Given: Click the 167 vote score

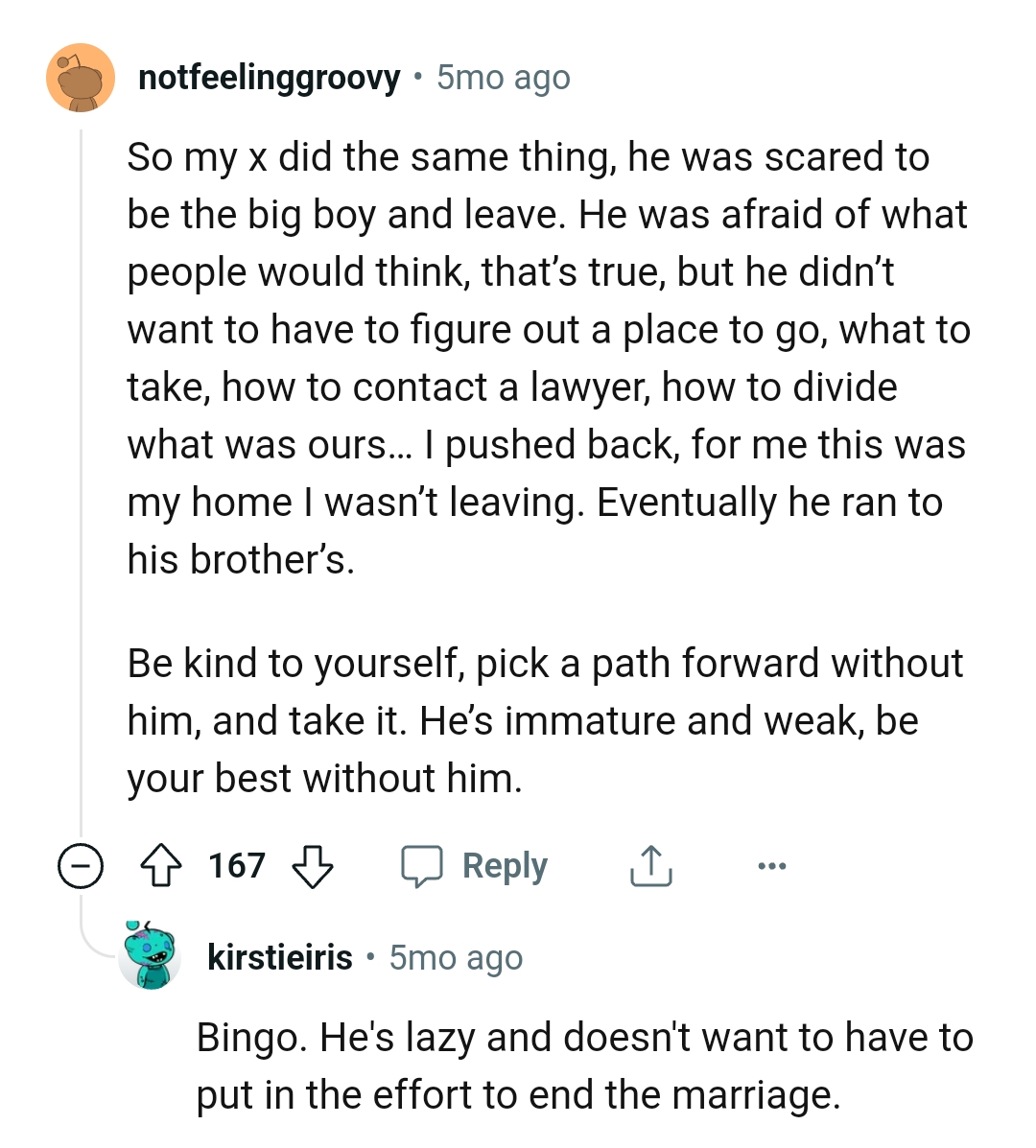Looking at the screenshot, I should 239,865.
